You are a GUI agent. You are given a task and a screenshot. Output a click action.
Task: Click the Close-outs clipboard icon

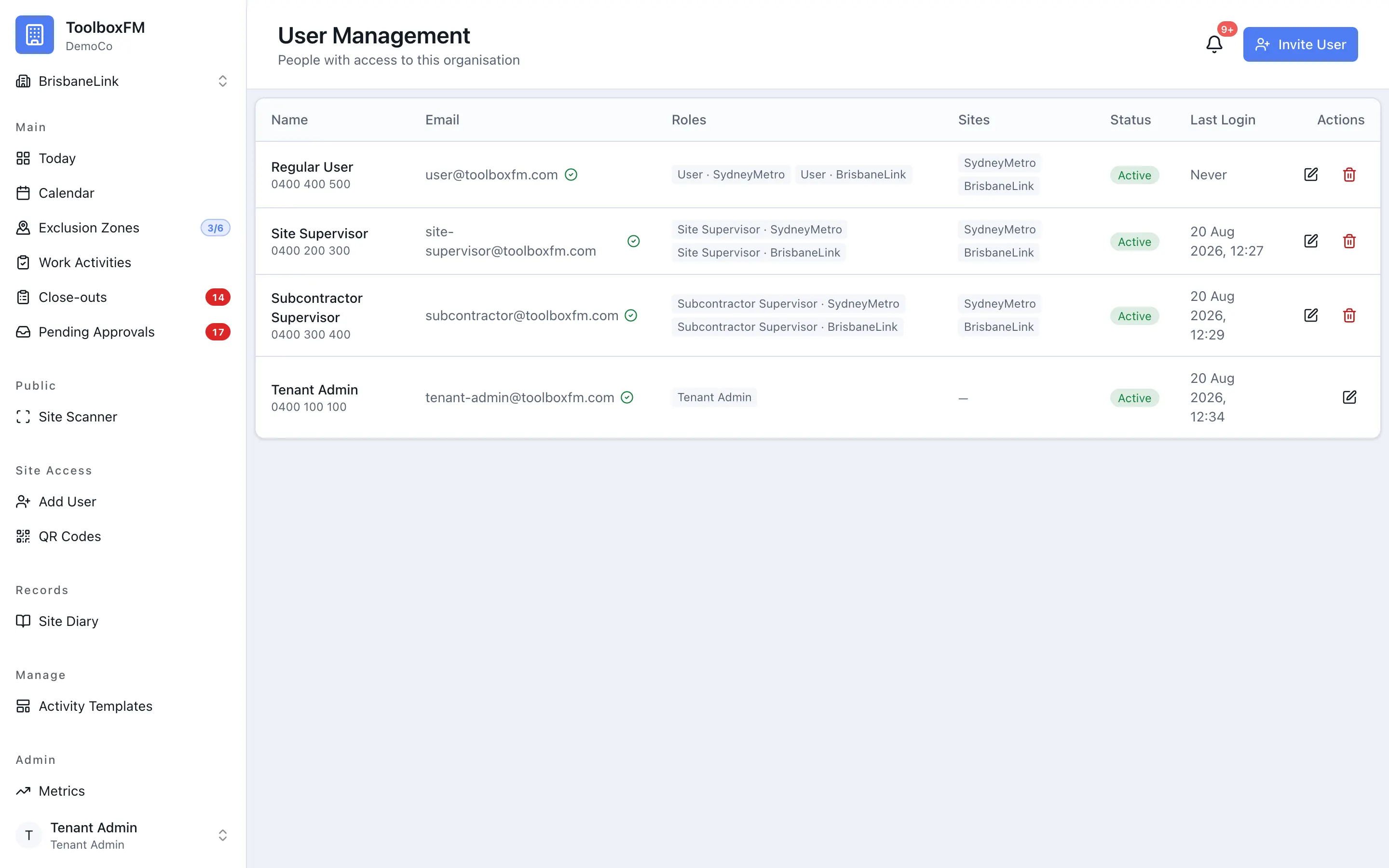tap(23, 298)
